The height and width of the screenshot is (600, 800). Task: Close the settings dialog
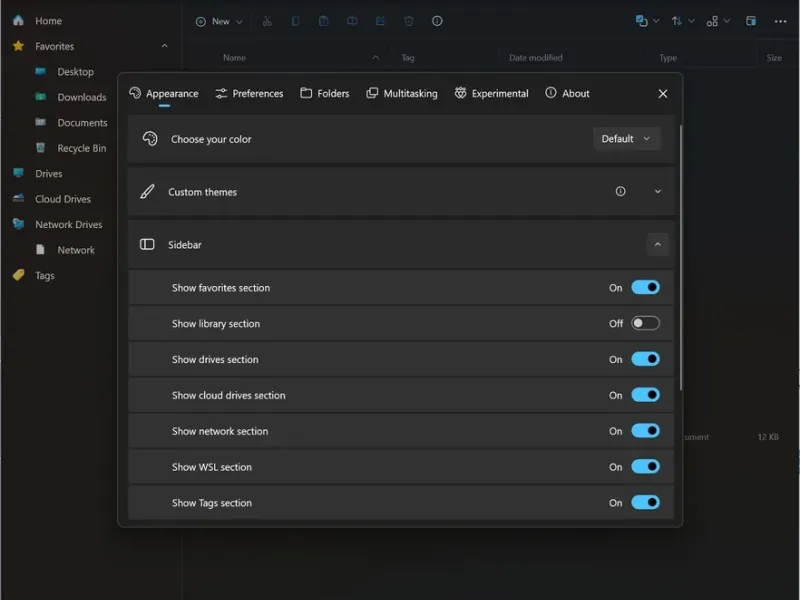(663, 94)
